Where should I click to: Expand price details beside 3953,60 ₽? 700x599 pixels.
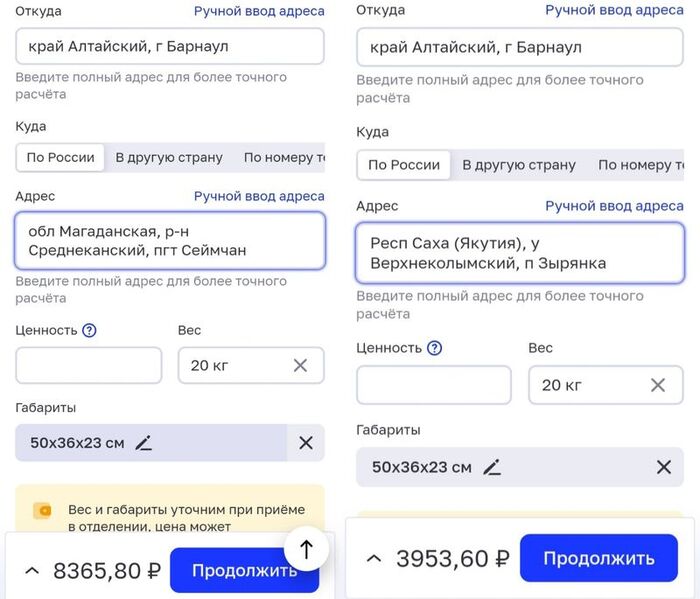(x=373, y=558)
